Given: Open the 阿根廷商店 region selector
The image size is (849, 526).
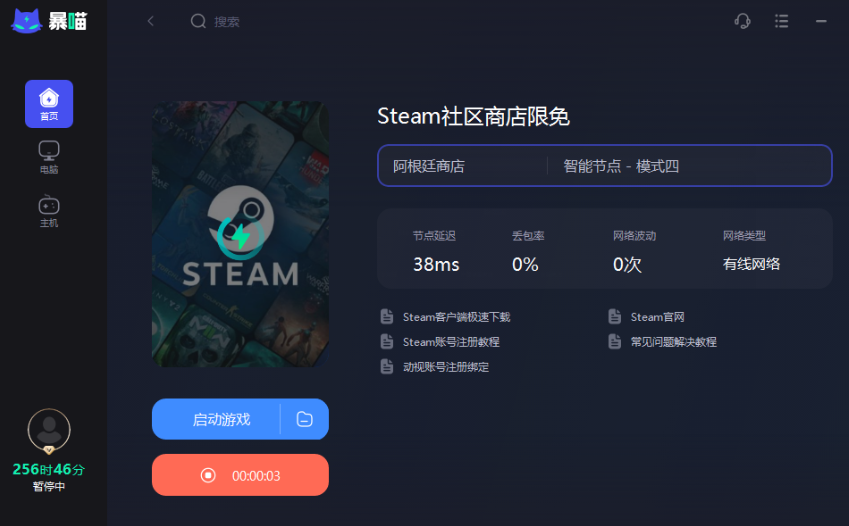Looking at the screenshot, I should [x=463, y=166].
